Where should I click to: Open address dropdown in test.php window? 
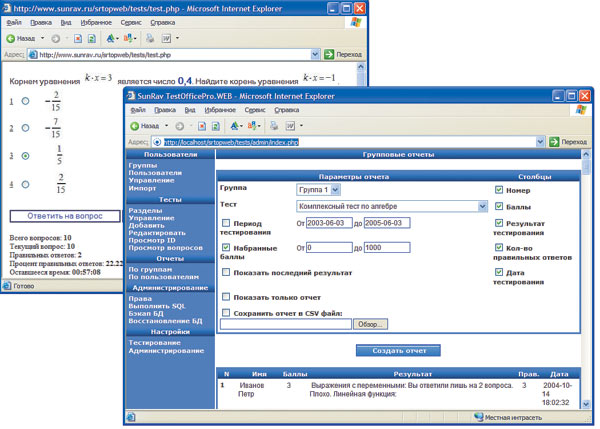pos(315,54)
